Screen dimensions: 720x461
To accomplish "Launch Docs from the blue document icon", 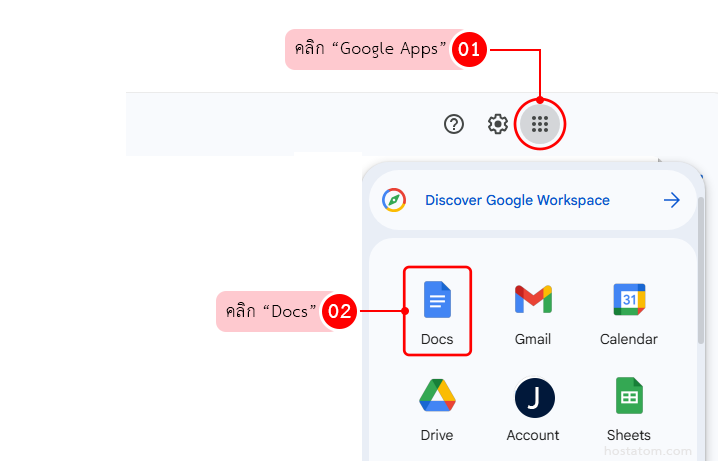I will pos(437,299).
